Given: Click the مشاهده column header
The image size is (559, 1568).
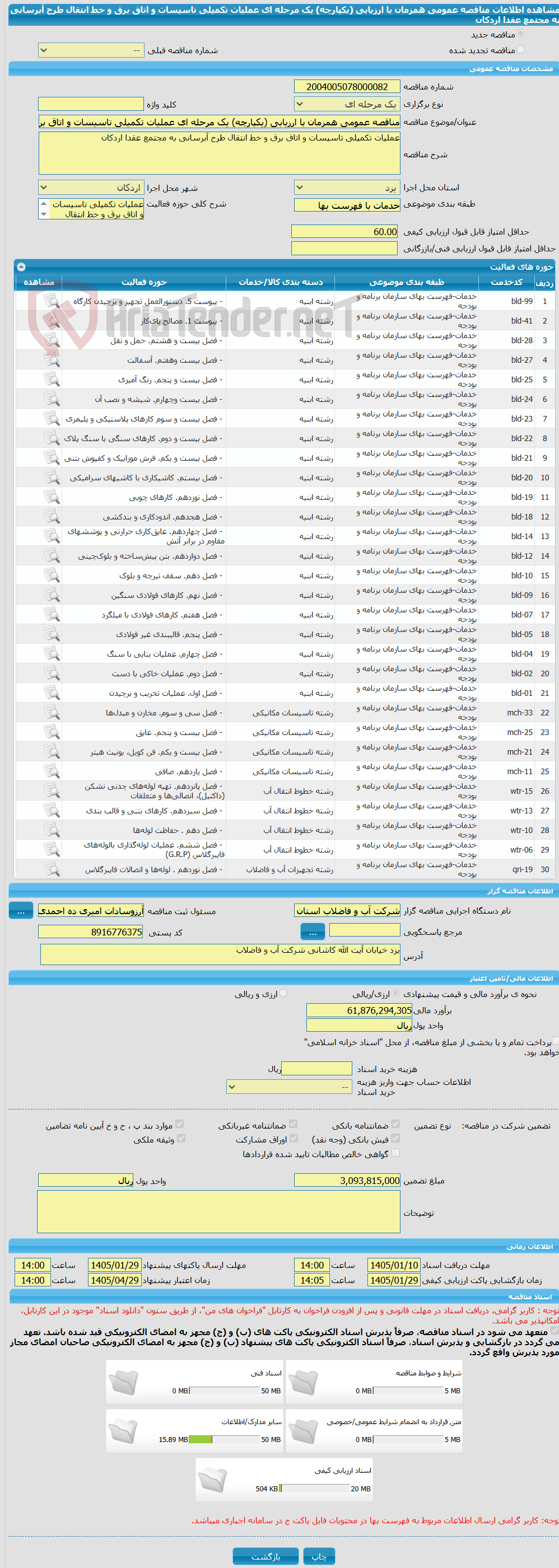Looking at the screenshot, I should [39, 282].
